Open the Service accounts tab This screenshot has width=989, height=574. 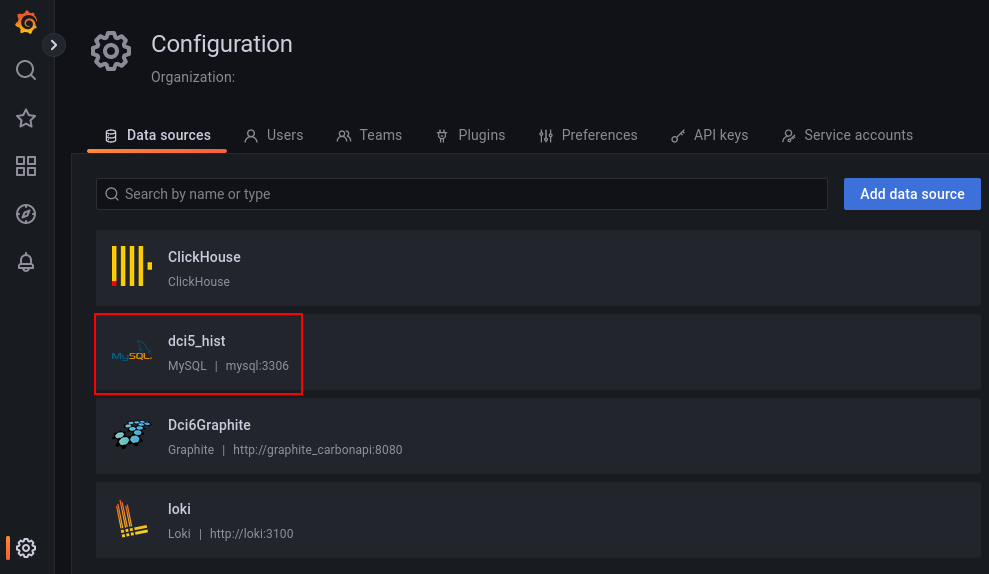click(x=847, y=135)
